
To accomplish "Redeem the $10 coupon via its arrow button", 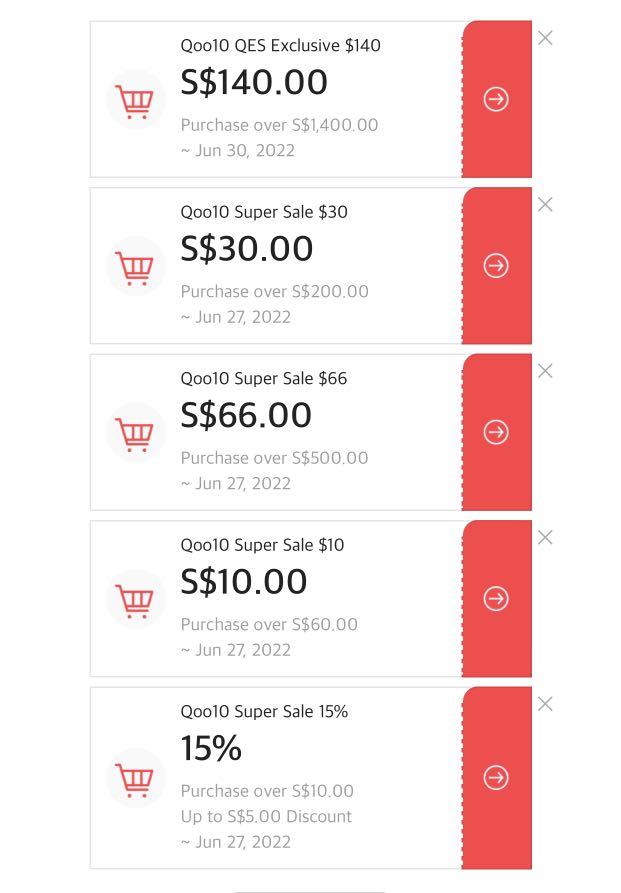I will [x=495, y=599].
